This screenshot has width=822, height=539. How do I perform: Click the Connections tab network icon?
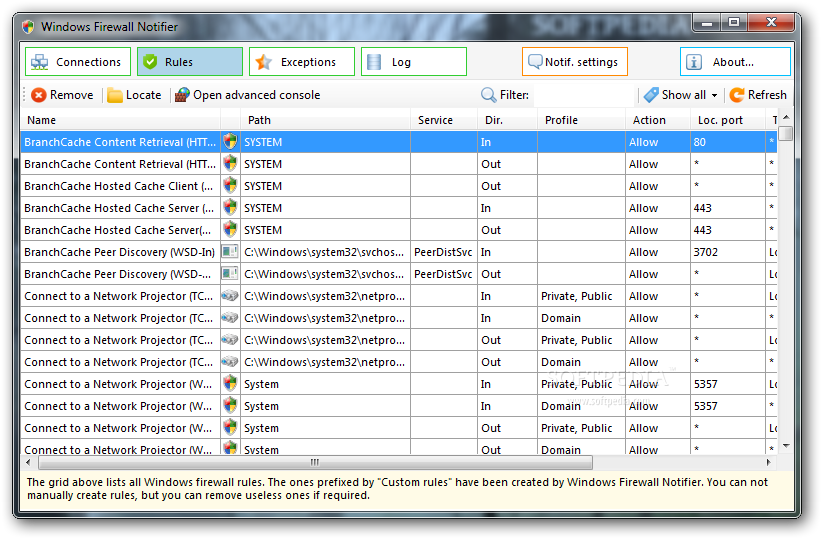click(39, 62)
